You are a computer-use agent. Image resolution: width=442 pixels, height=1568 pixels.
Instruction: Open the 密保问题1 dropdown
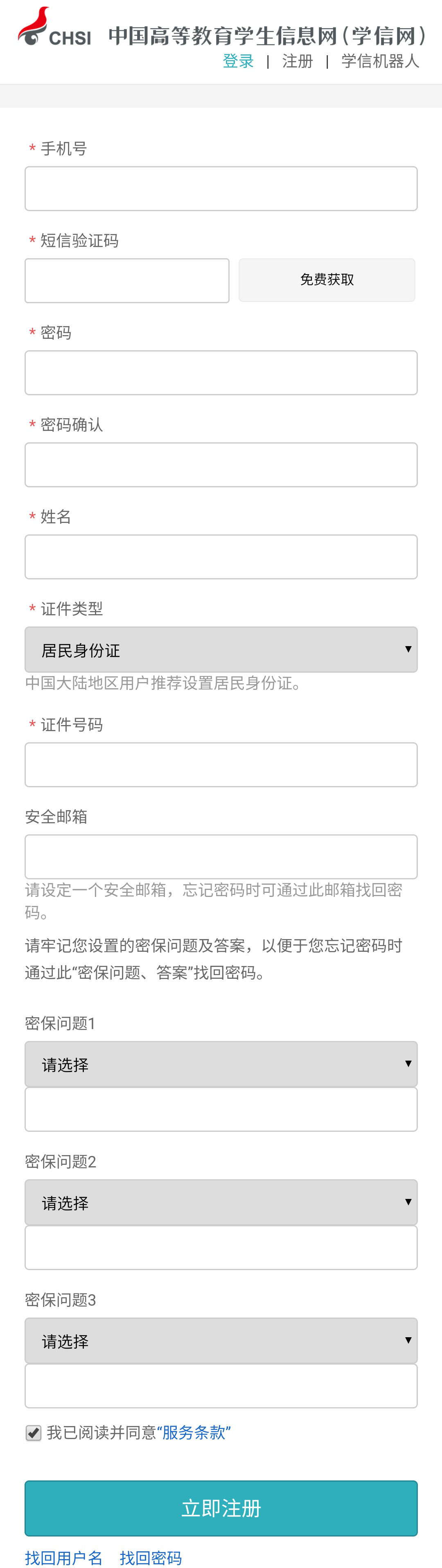coord(221,1064)
